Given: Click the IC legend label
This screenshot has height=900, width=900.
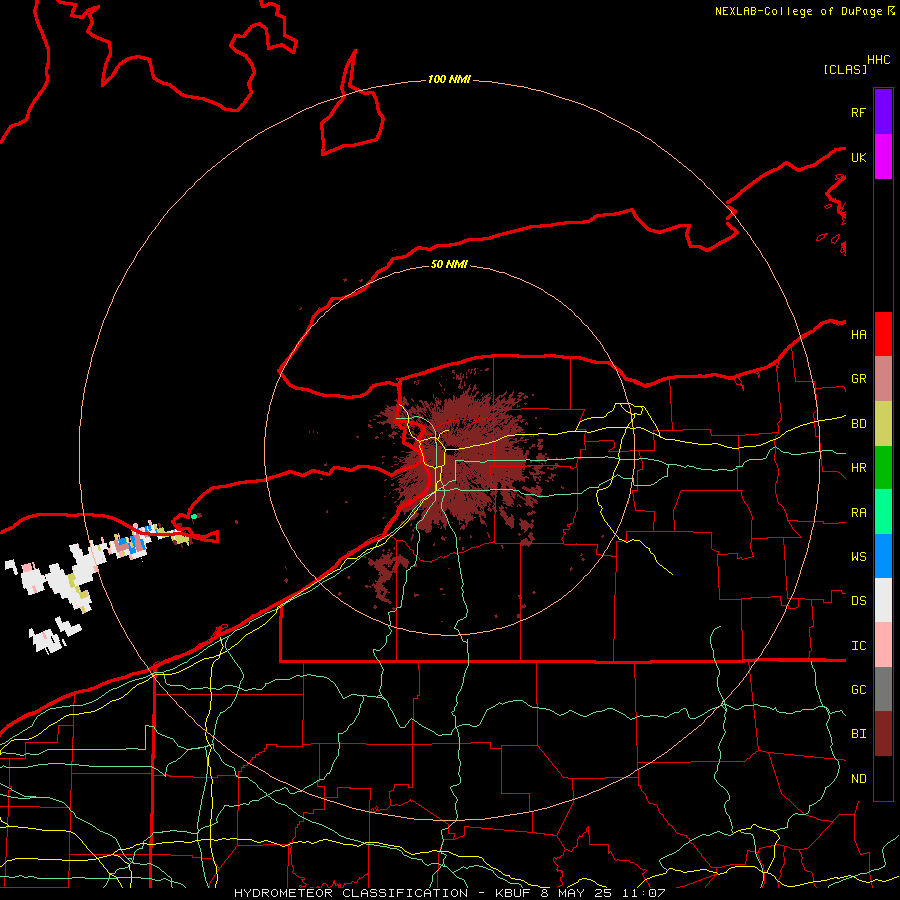Looking at the screenshot, I should pyautogui.click(x=858, y=646).
